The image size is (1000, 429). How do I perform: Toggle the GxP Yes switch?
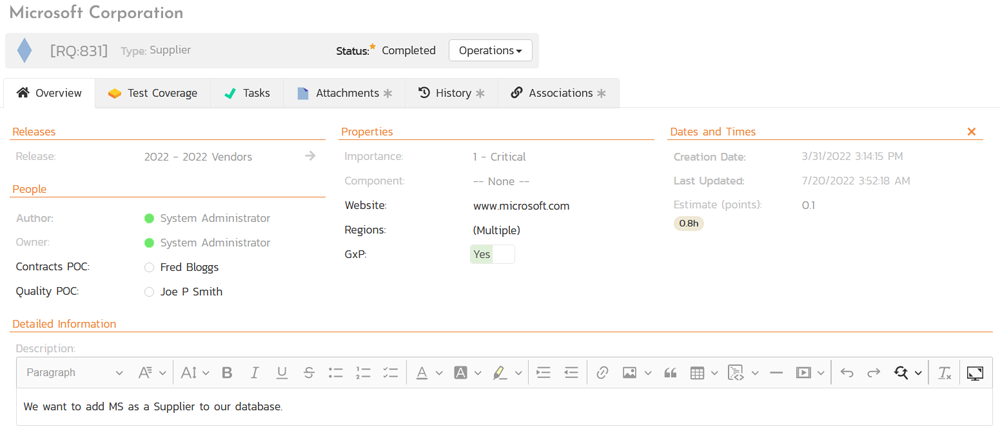[x=492, y=254]
